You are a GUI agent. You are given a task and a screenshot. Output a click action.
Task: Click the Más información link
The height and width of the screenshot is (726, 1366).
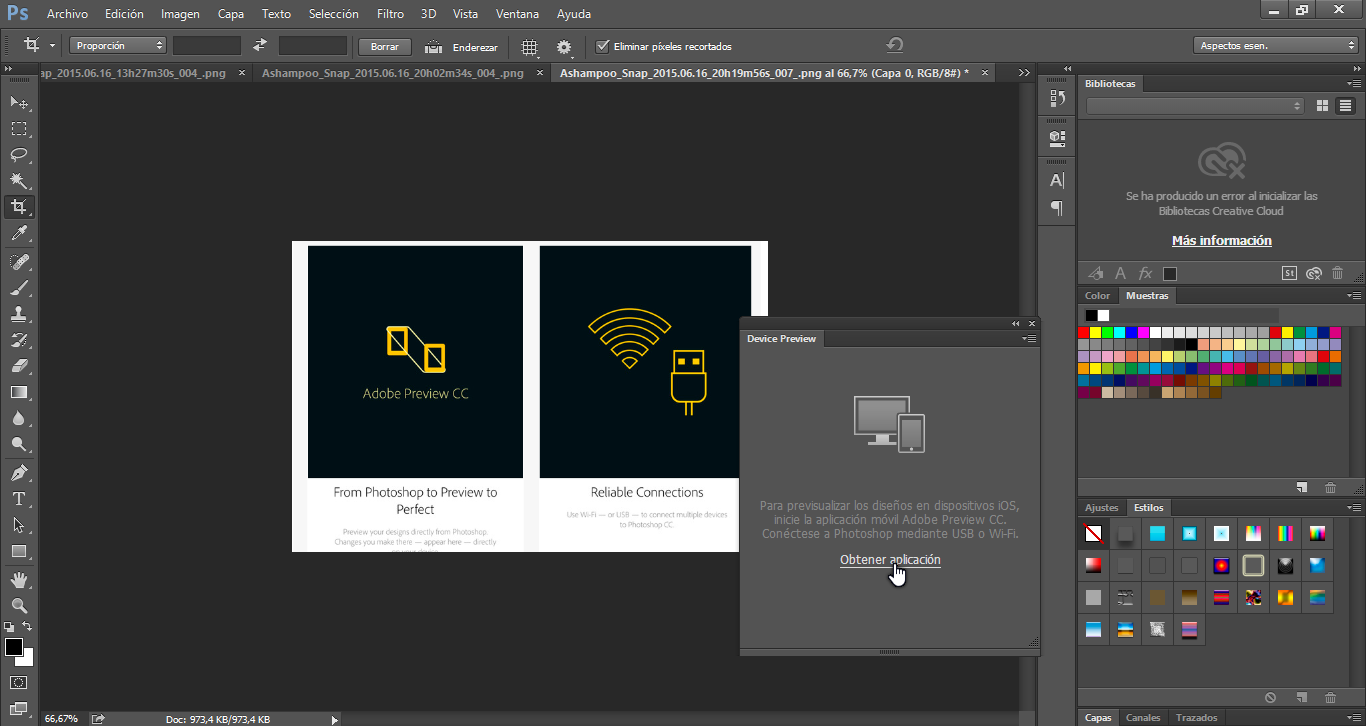point(1222,241)
